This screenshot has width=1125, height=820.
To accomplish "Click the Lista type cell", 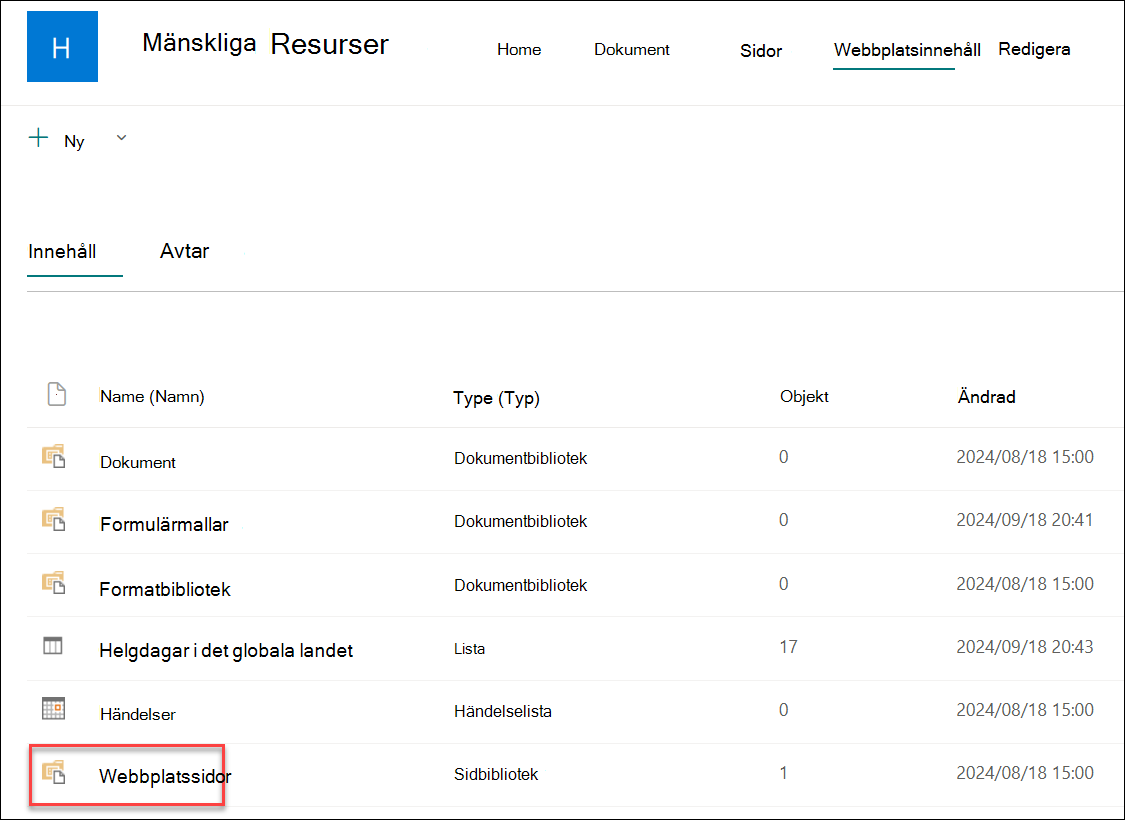I will (469, 649).
